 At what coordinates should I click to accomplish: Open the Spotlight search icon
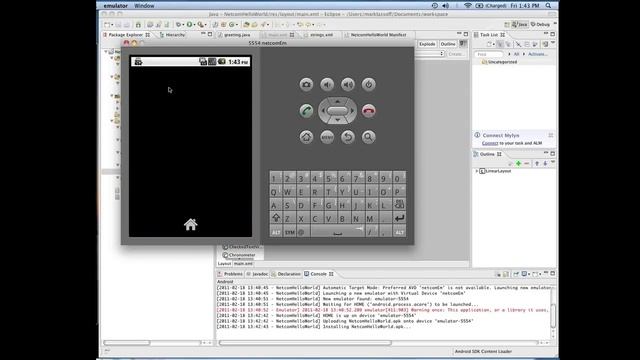point(548,6)
